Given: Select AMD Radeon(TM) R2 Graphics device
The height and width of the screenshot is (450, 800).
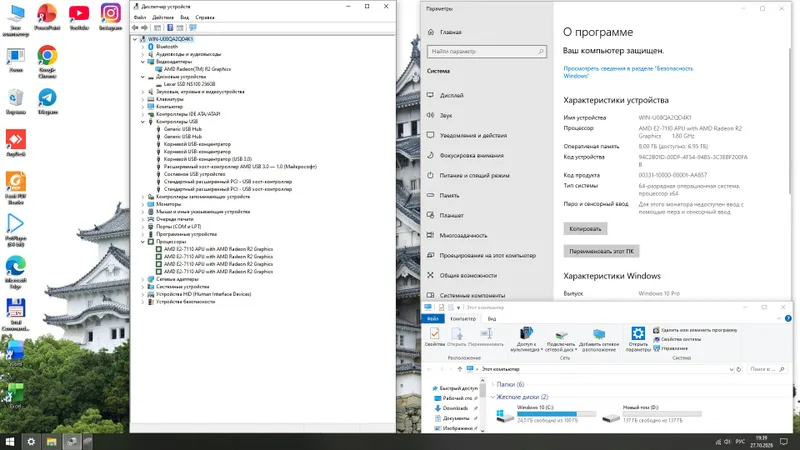Looking at the screenshot, I should pyautogui.click(x=197, y=69).
